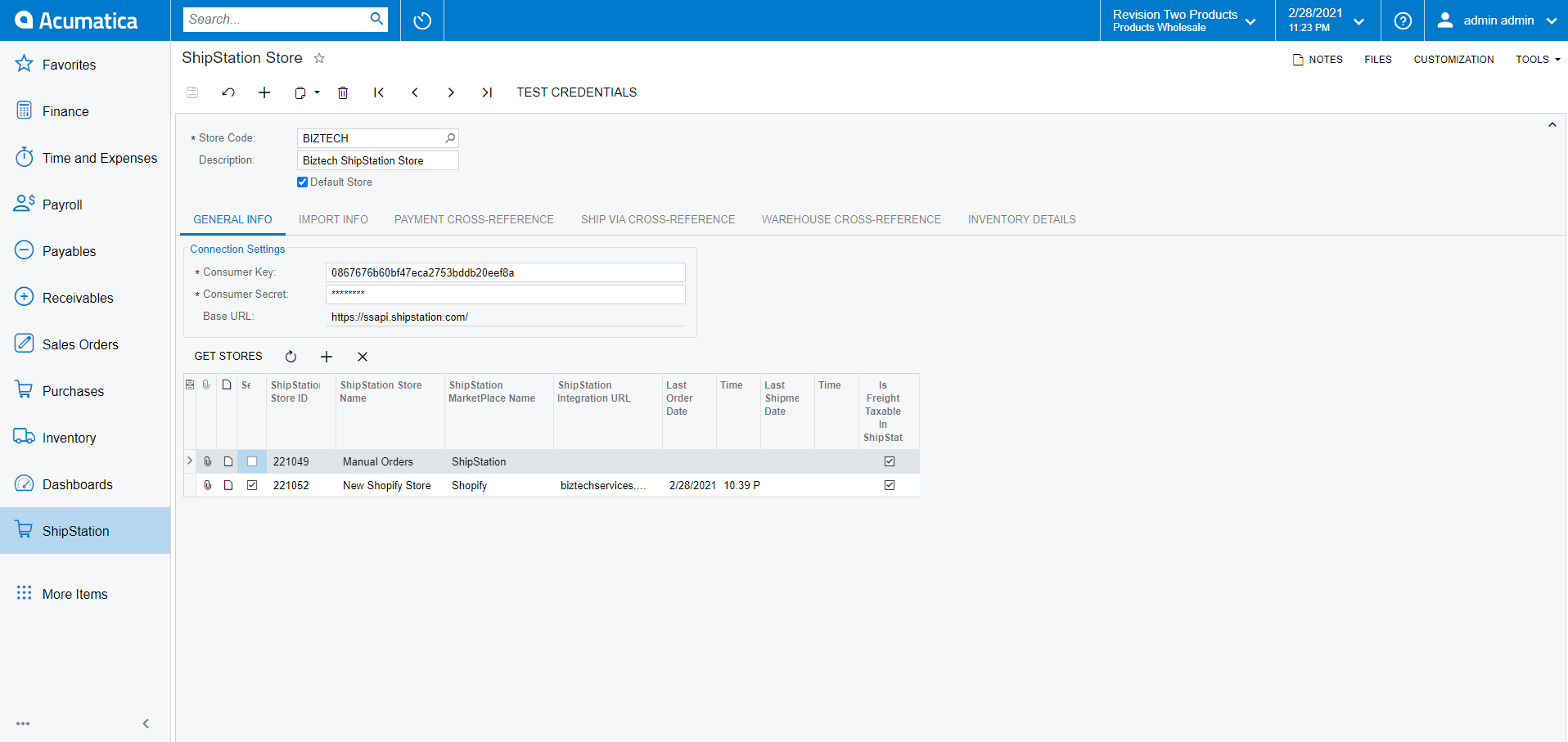
Task: Open the Sales Orders workspace
Action: click(x=85, y=344)
